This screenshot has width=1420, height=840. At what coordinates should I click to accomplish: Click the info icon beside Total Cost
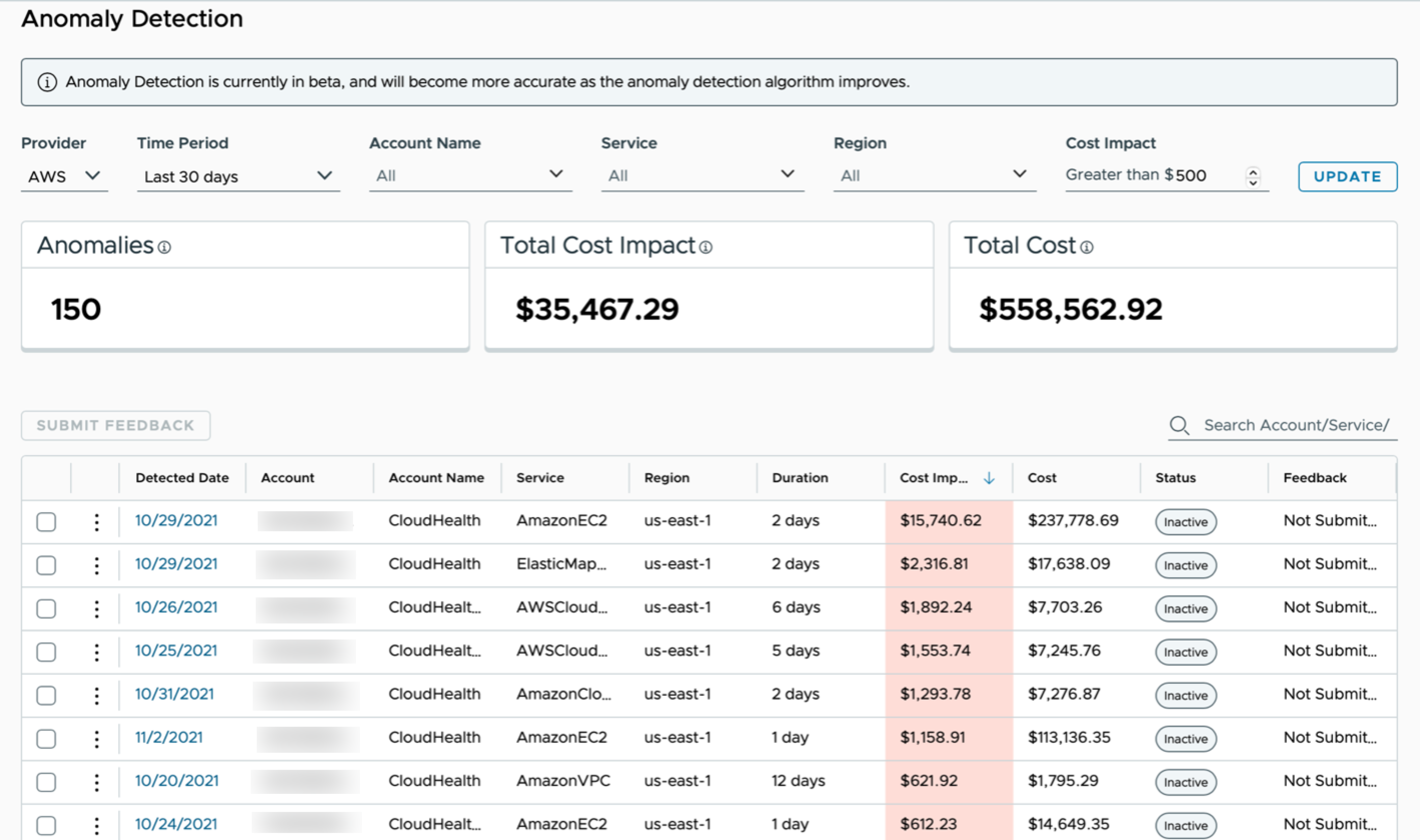coord(1086,247)
